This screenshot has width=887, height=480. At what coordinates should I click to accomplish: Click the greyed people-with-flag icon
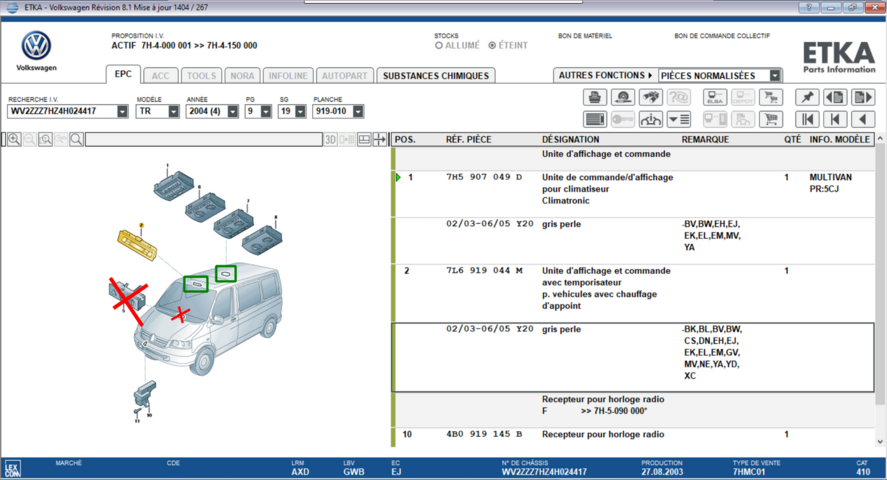point(743,119)
